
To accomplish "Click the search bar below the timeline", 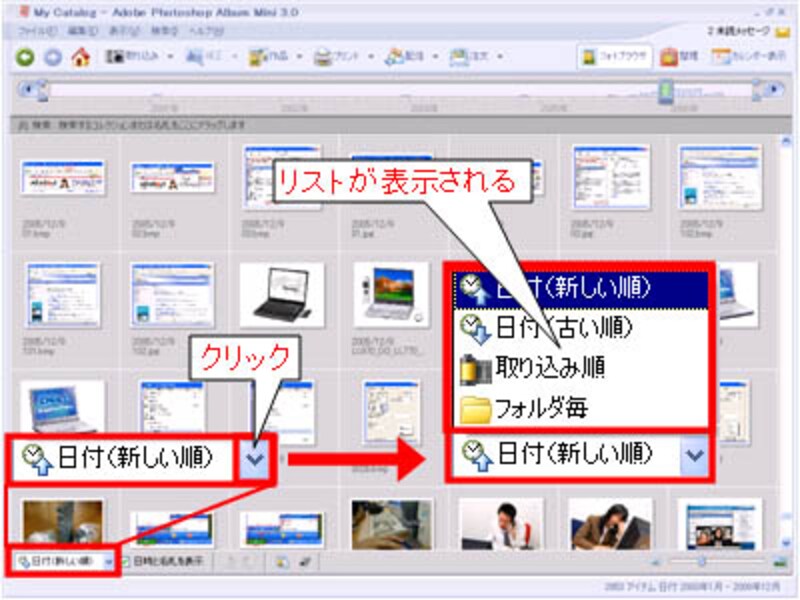I will point(401,125).
